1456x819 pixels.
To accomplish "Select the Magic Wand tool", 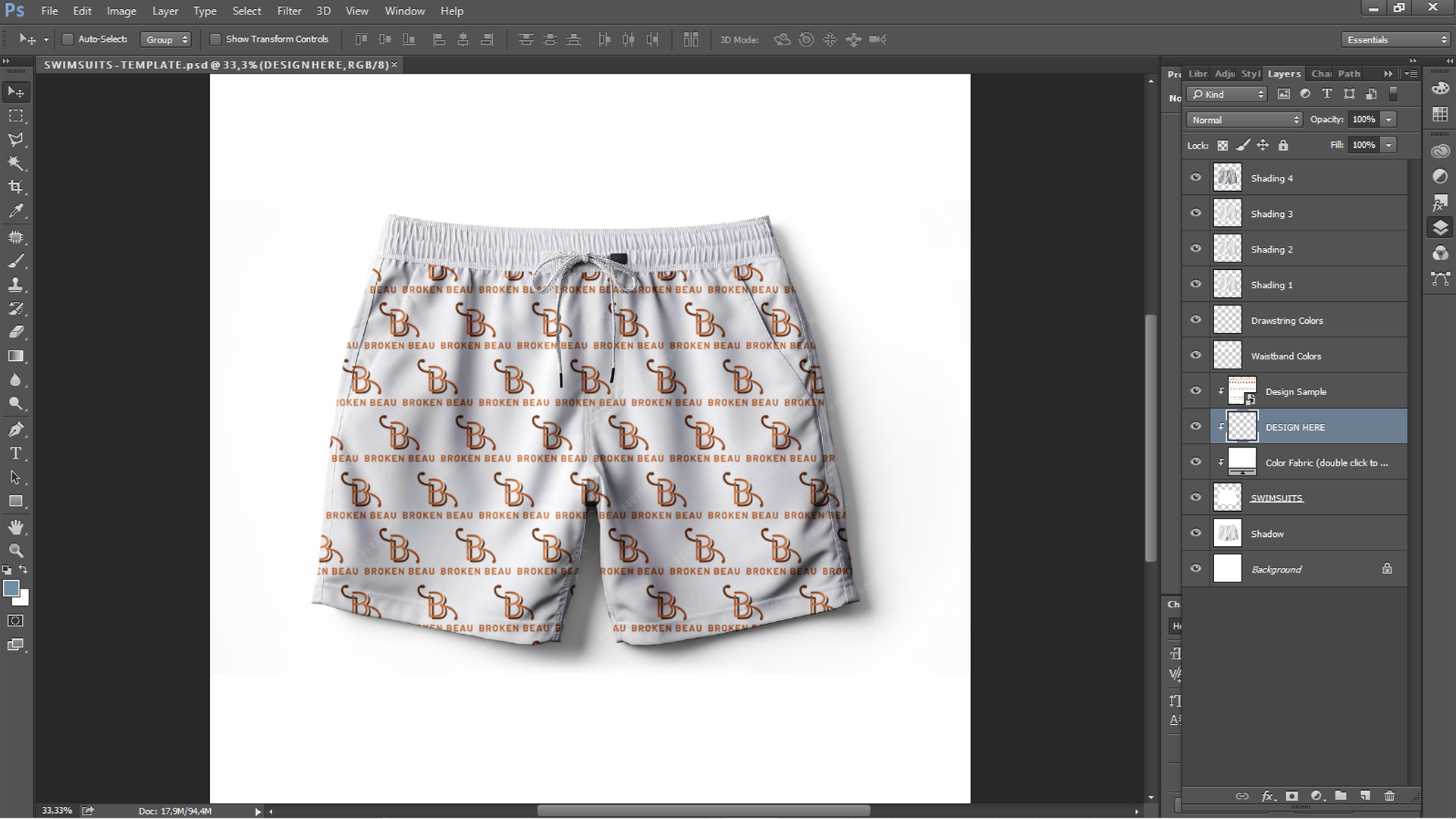I will coord(16,163).
